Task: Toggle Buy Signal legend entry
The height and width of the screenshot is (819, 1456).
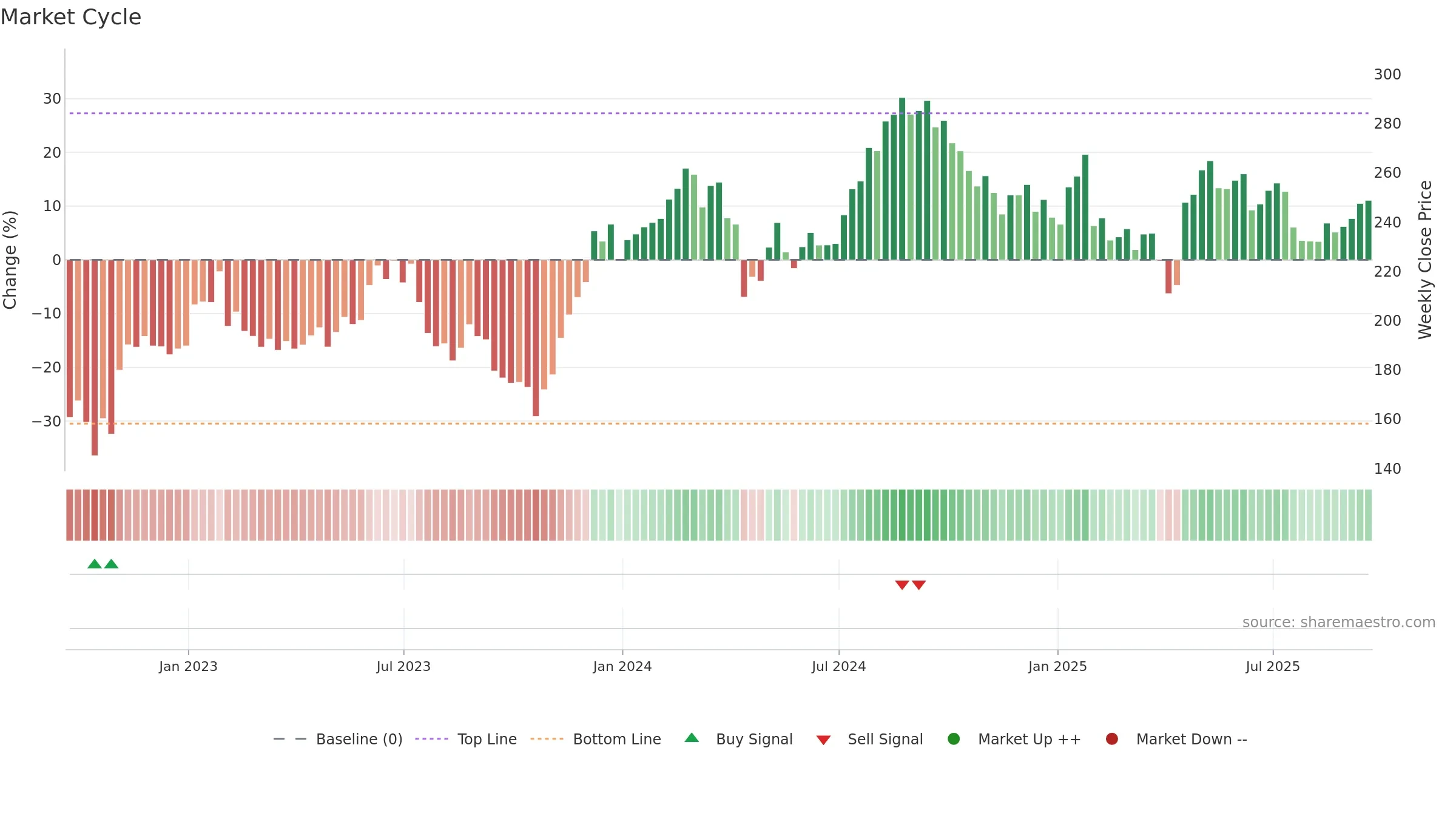Action: [738, 739]
